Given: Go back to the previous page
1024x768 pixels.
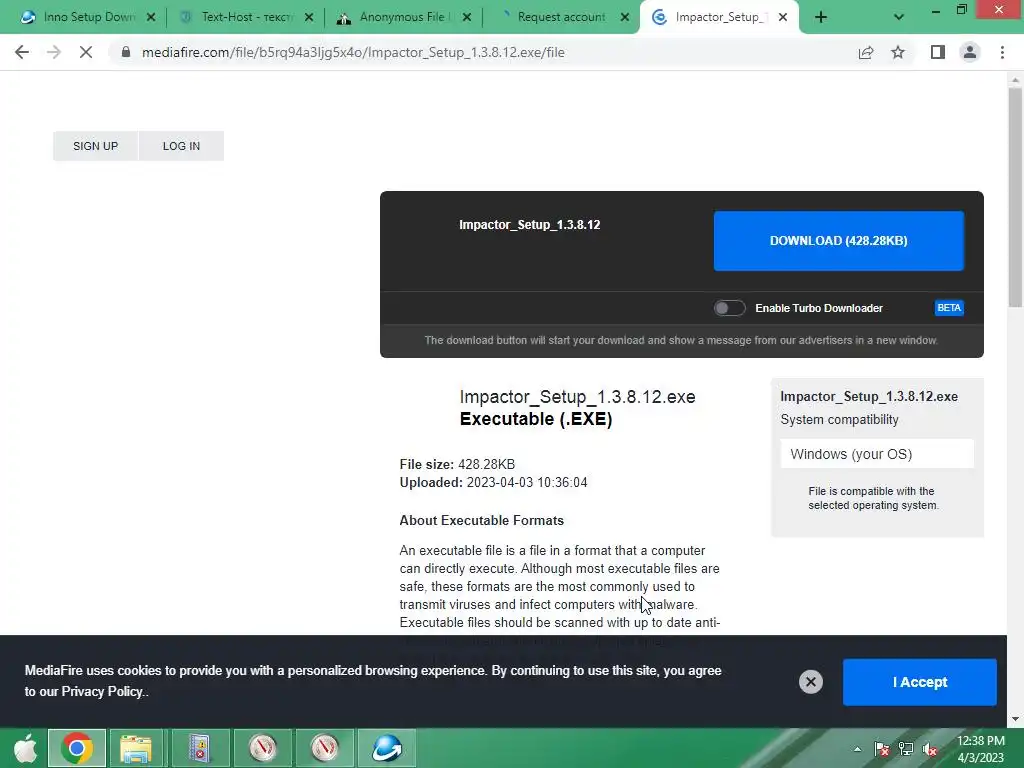Looking at the screenshot, I should coord(22,52).
